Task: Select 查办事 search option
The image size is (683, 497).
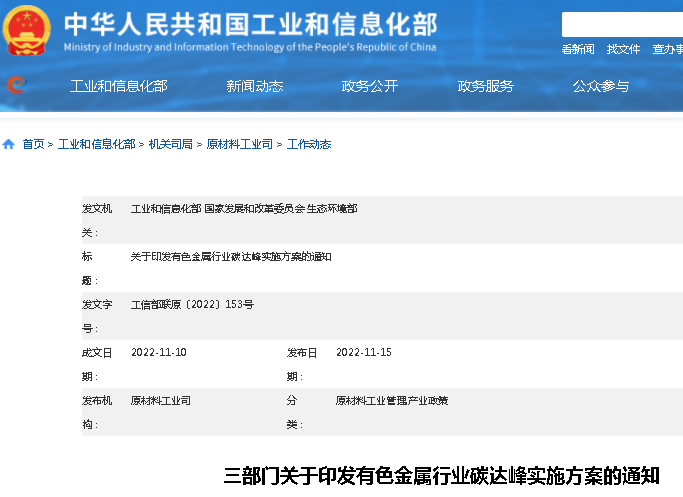Action: tap(667, 49)
